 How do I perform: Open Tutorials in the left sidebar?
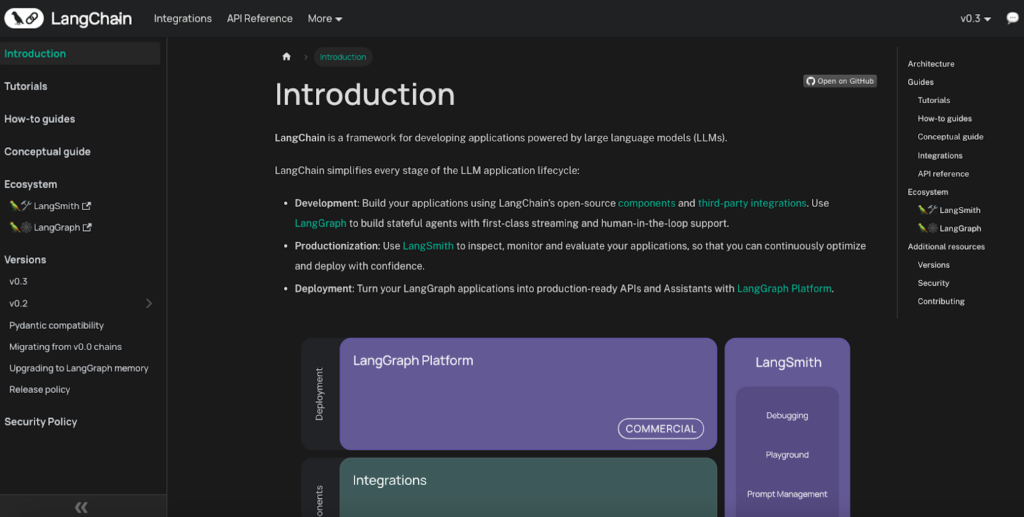25,86
